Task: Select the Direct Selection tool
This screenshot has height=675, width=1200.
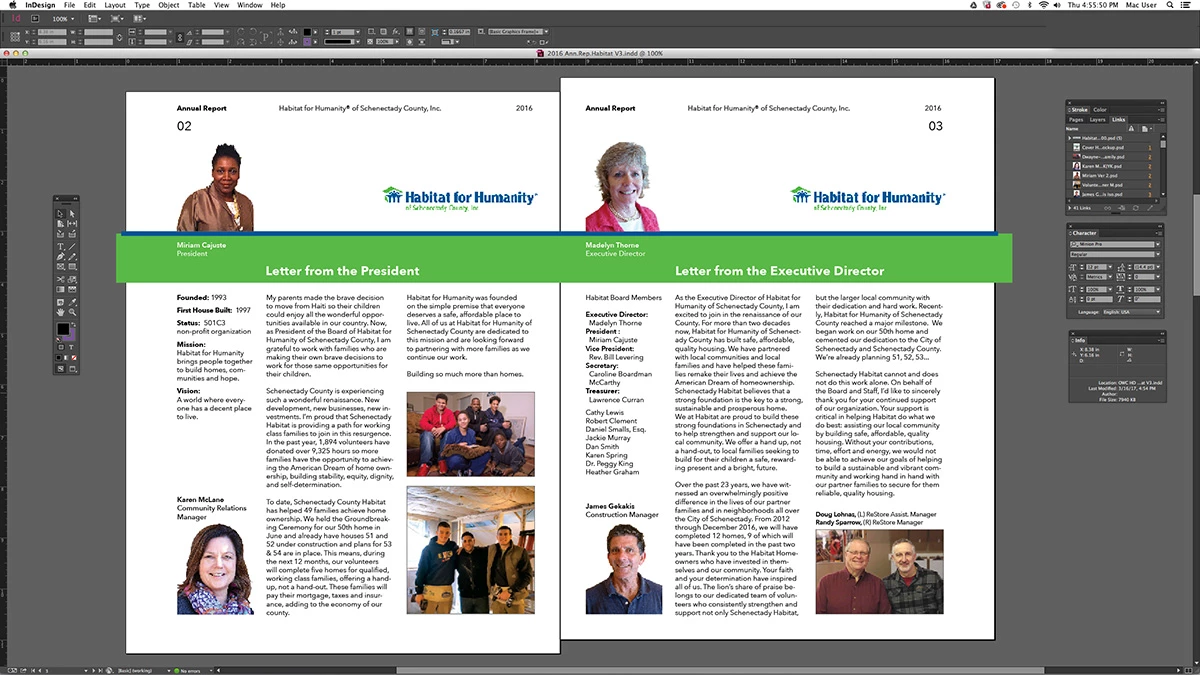Action: coord(72,214)
